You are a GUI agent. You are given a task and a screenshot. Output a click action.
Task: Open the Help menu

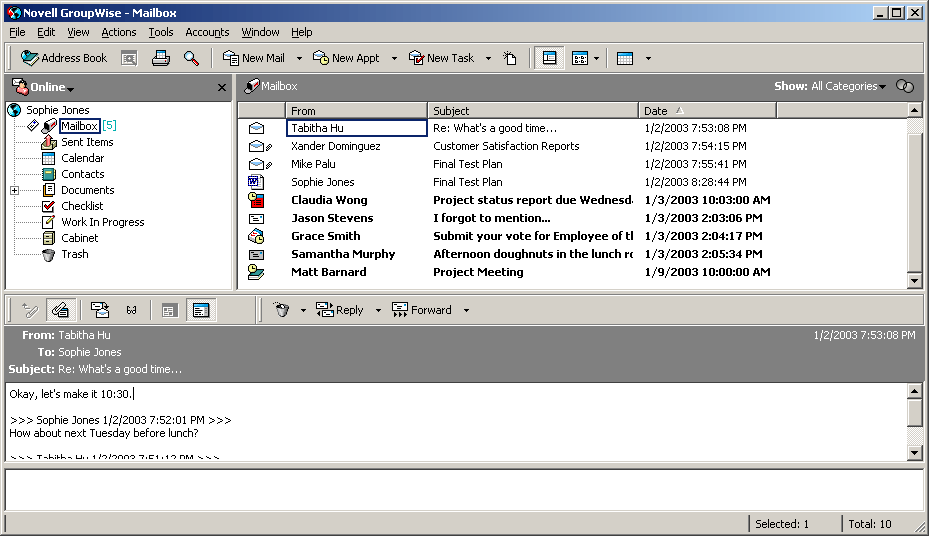tap(302, 32)
